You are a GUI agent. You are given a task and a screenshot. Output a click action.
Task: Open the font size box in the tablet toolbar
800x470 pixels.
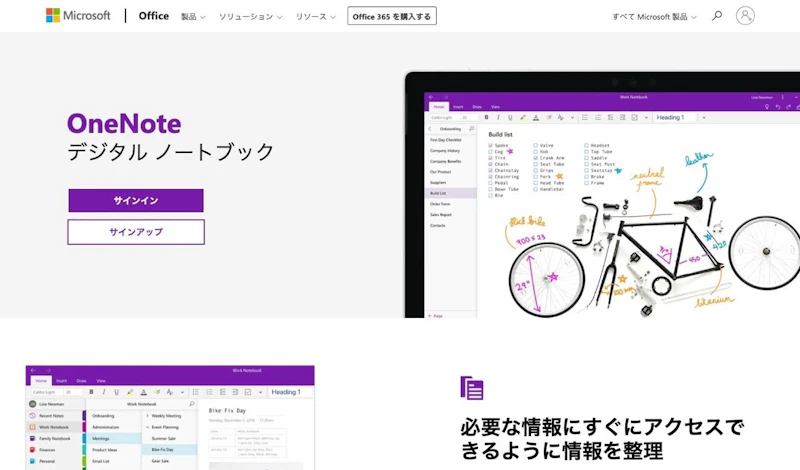coord(468,117)
